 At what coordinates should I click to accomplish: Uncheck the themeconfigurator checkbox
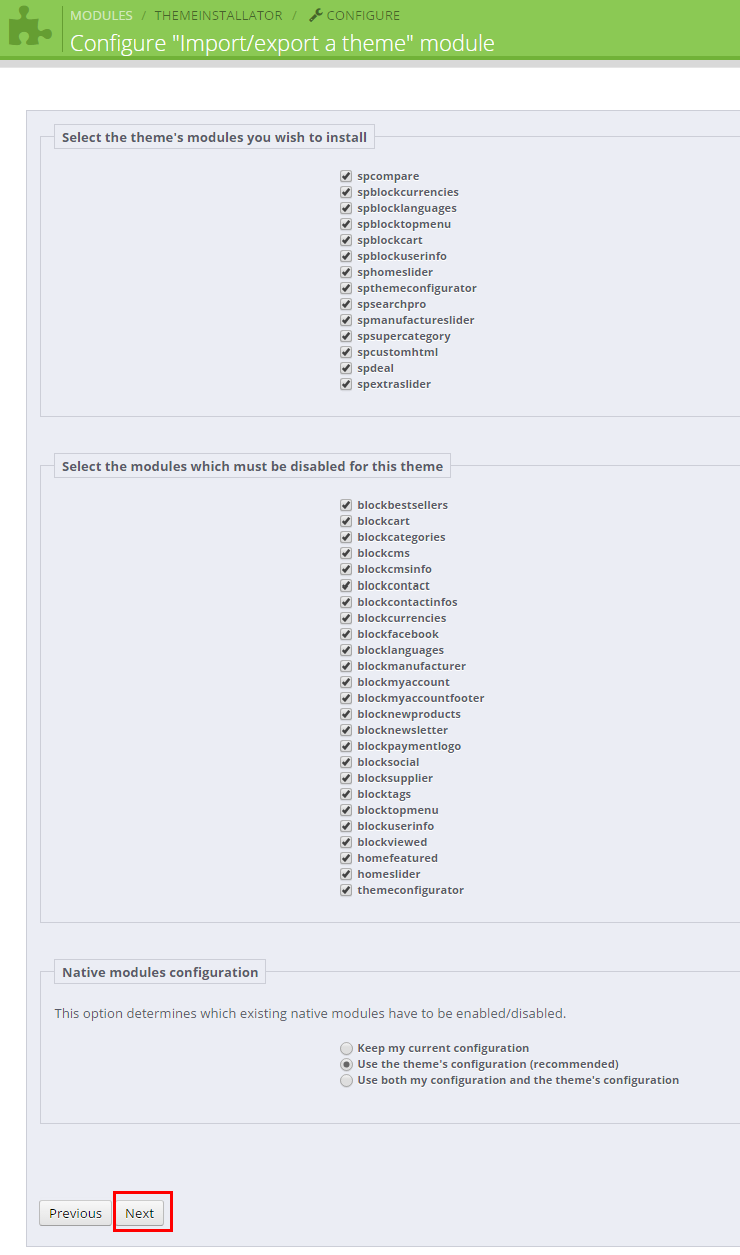[346, 890]
